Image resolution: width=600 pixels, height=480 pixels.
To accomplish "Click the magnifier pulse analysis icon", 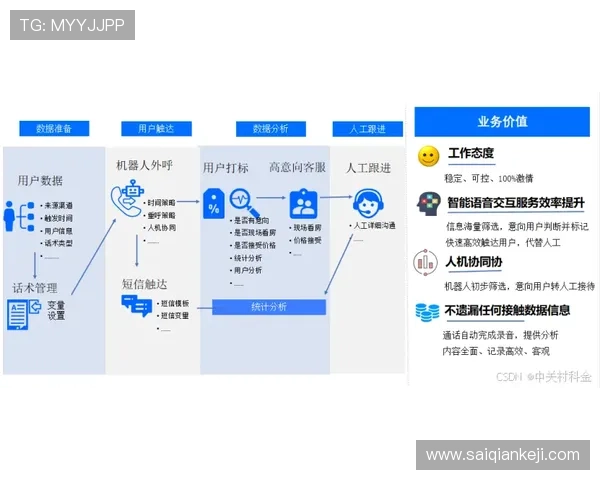I will (x=244, y=203).
